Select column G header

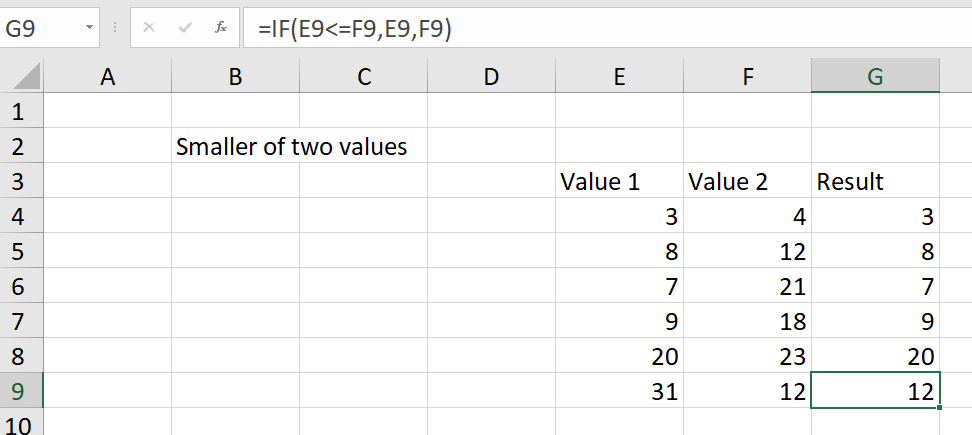click(875, 76)
